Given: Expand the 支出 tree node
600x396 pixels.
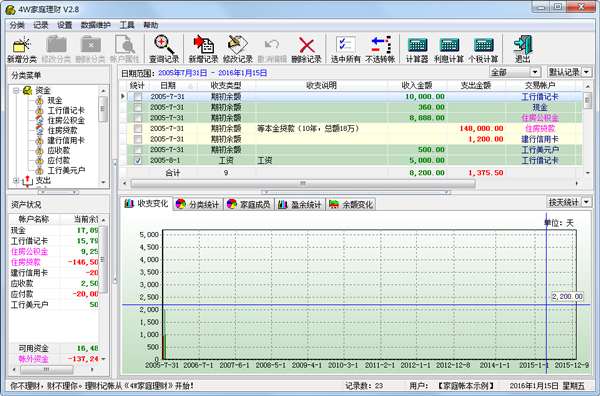Looking at the screenshot, I should pos(16,180).
